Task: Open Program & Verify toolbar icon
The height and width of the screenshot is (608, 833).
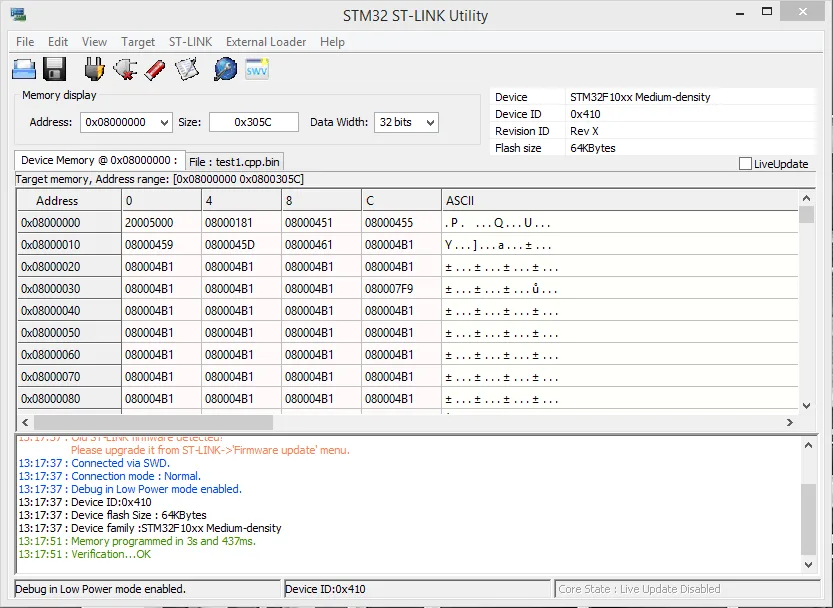Action: [187, 69]
